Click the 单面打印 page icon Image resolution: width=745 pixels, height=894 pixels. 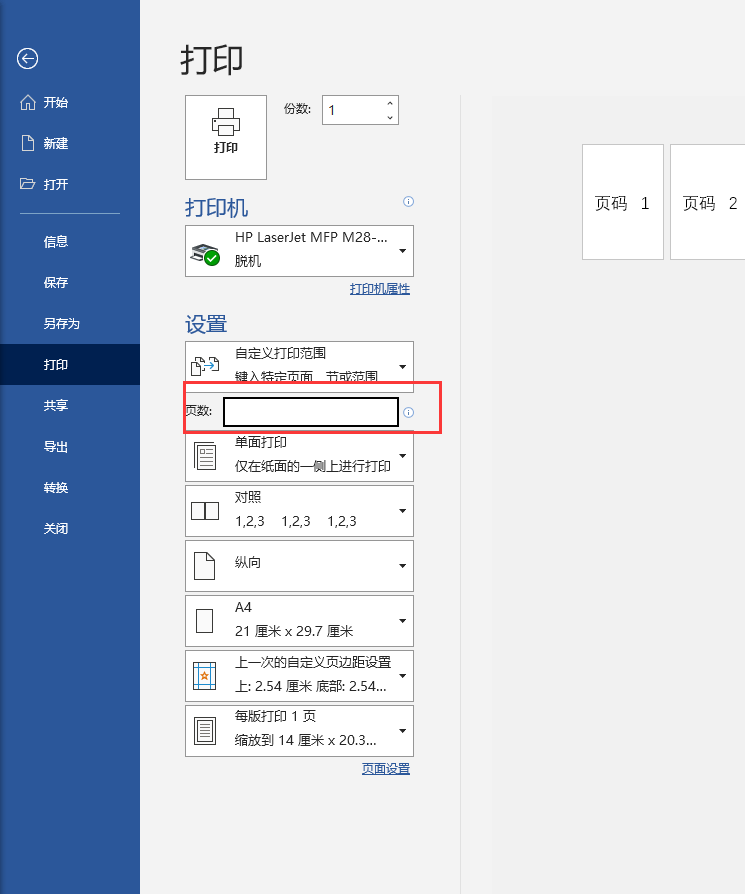(205, 456)
